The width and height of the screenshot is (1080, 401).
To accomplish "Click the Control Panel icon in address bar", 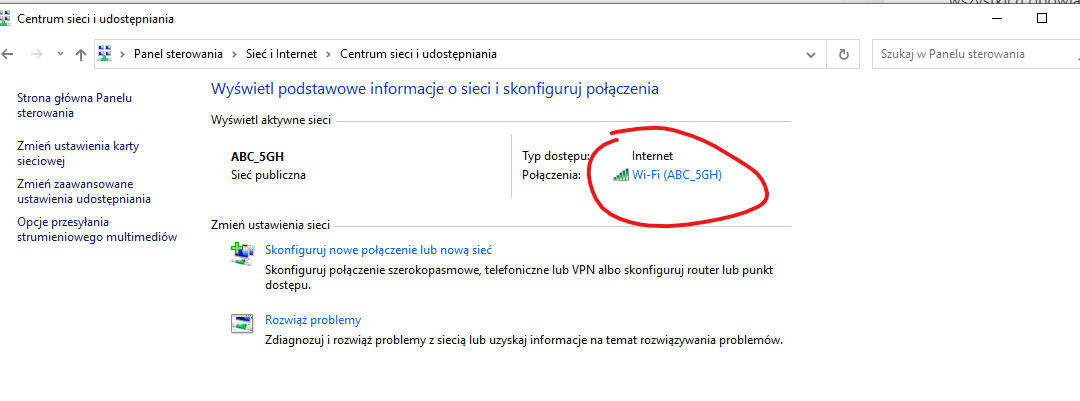I will (104, 54).
